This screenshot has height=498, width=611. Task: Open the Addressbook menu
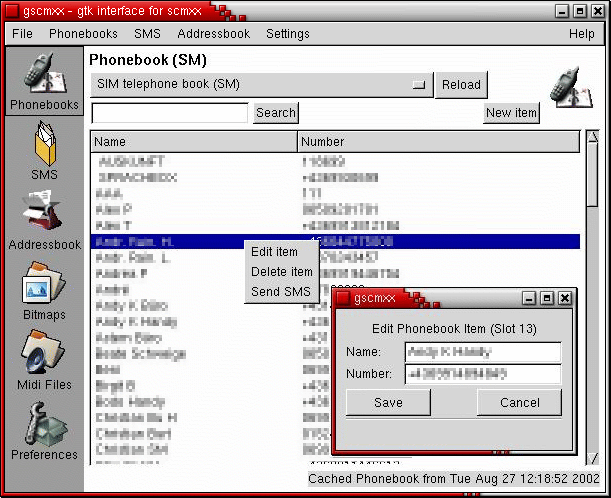coord(214,34)
